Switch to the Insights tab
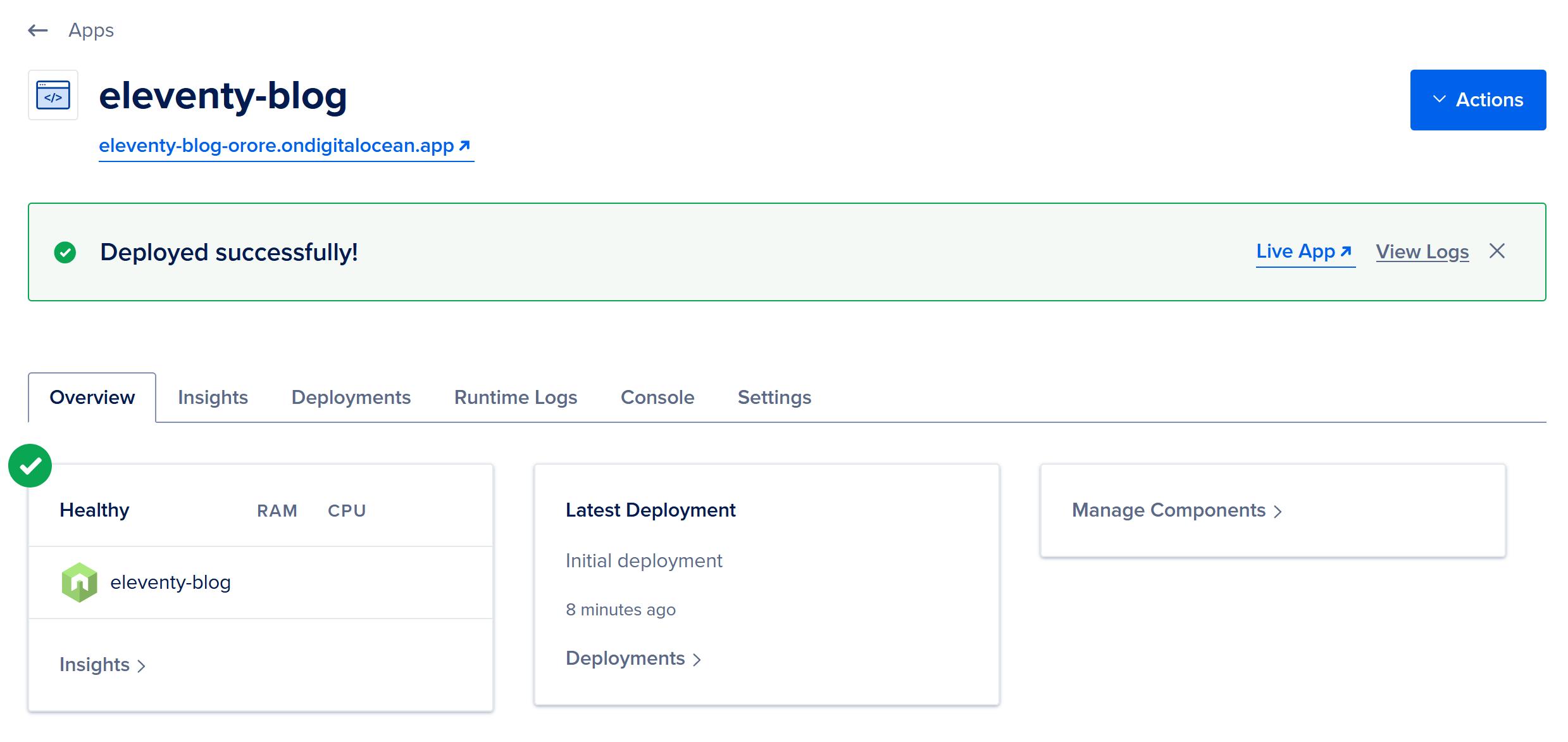This screenshot has height=742, width=1568. click(213, 398)
